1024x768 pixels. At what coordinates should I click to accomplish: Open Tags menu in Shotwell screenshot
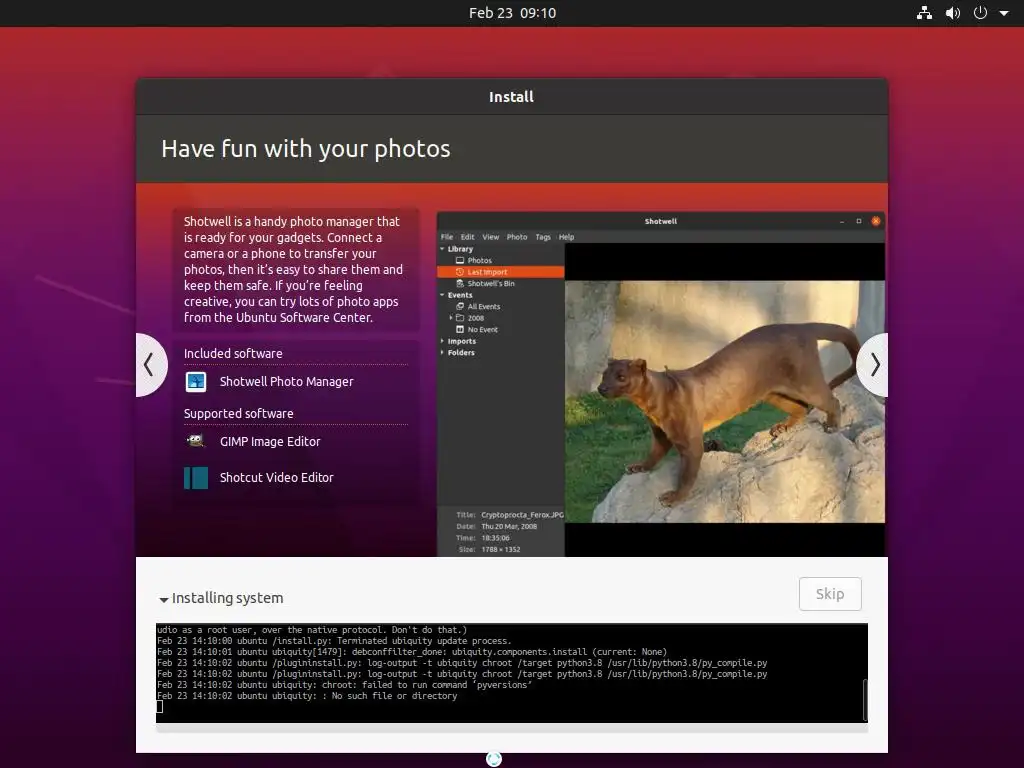(x=543, y=237)
